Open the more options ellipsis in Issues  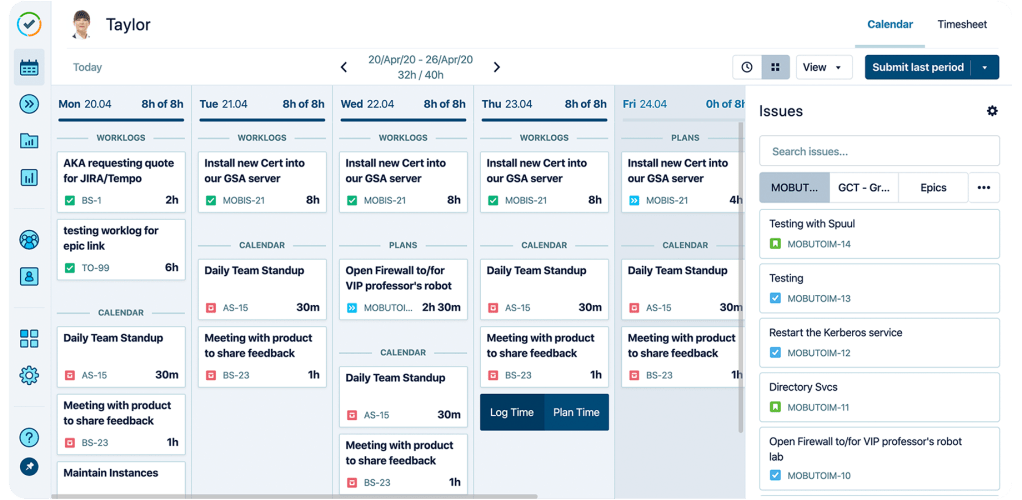(984, 187)
